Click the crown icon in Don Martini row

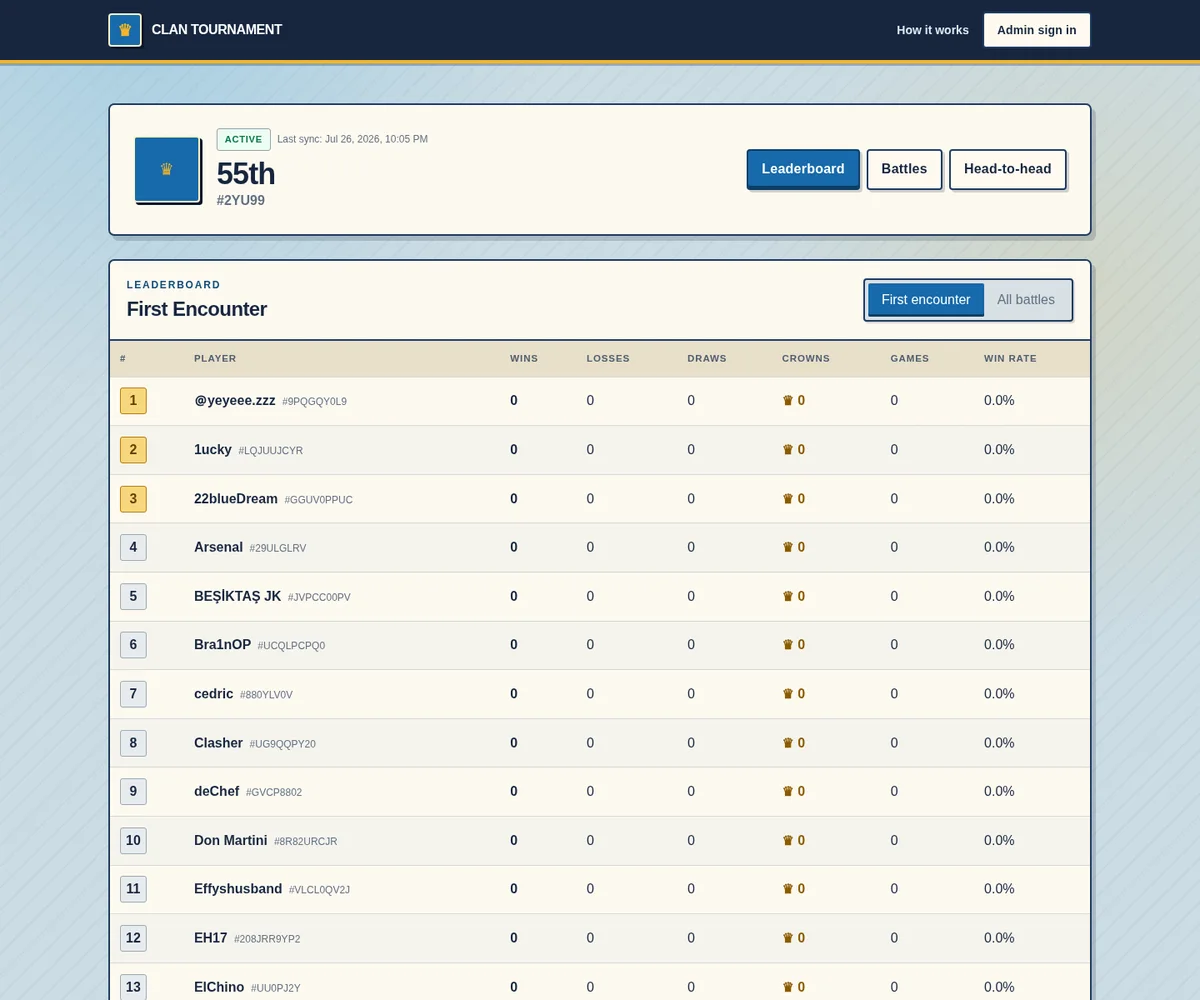pos(788,840)
